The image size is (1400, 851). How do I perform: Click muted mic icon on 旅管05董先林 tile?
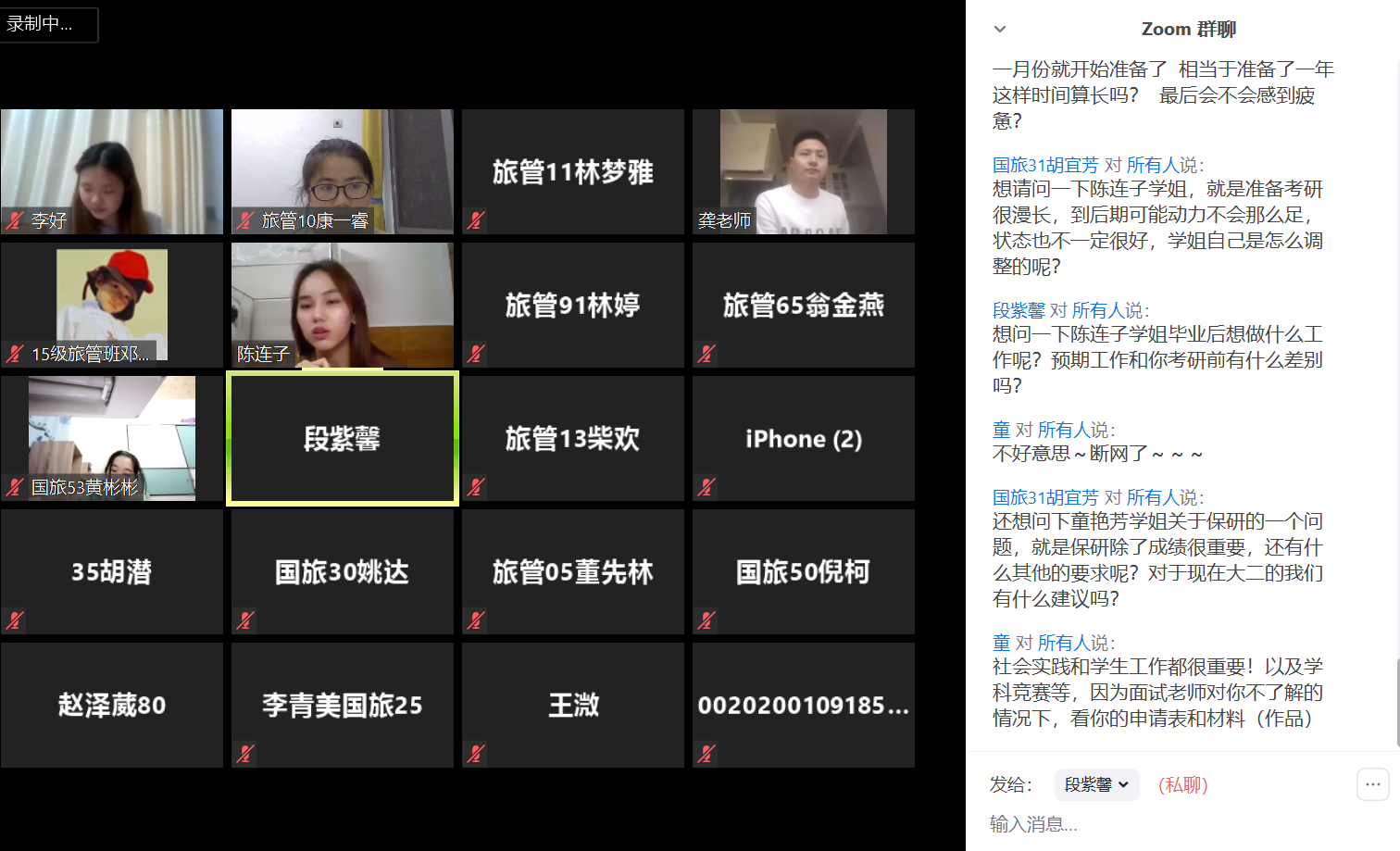click(476, 620)
